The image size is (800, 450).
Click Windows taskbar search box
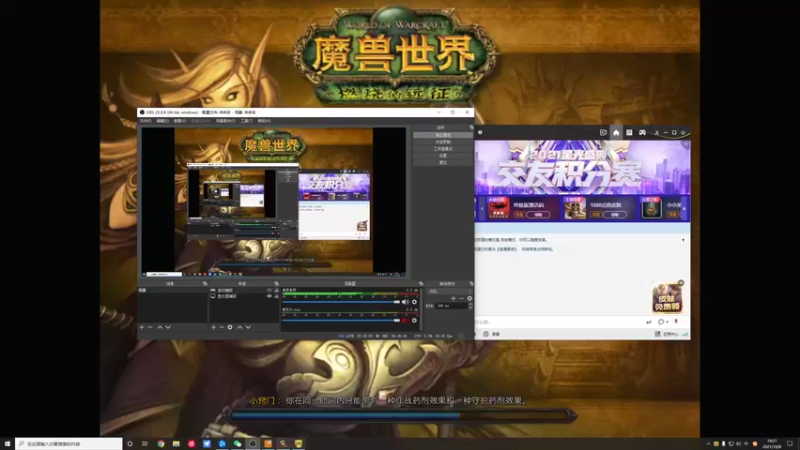(x=68, y=444)
